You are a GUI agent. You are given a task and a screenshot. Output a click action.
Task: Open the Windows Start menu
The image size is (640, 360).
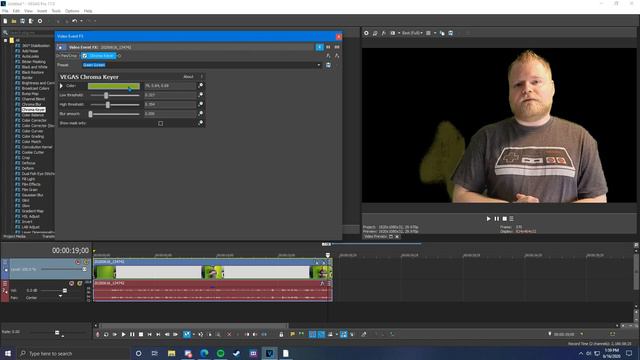[x=8, y=353]
